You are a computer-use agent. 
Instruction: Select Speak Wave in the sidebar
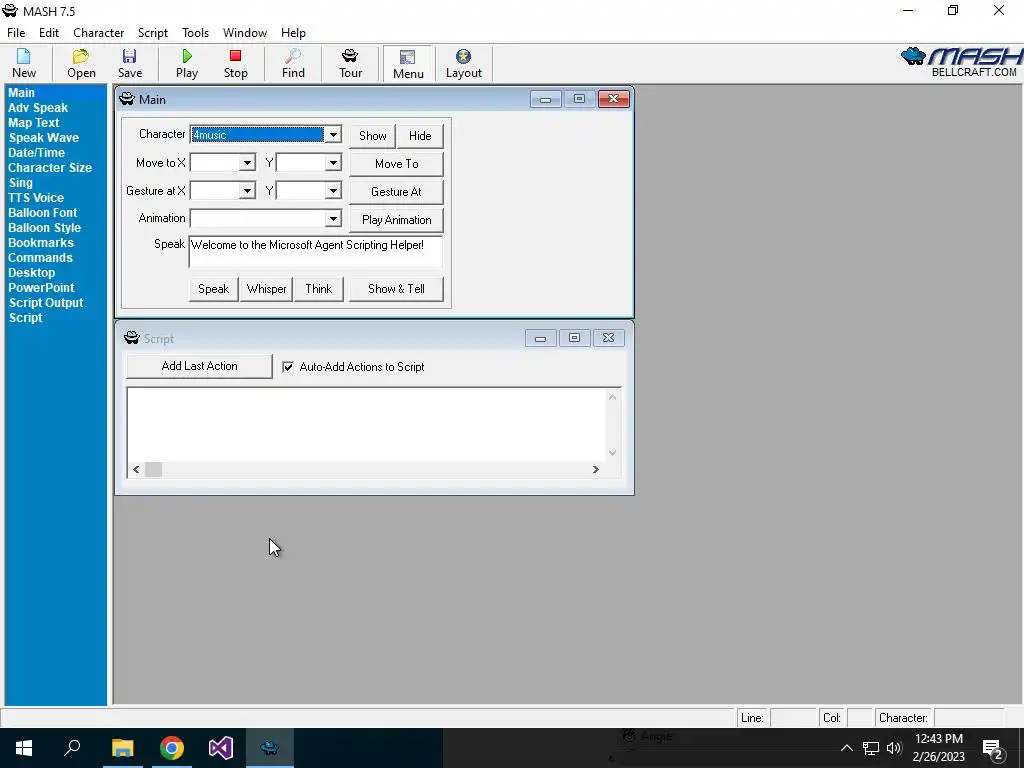point(44,138)
